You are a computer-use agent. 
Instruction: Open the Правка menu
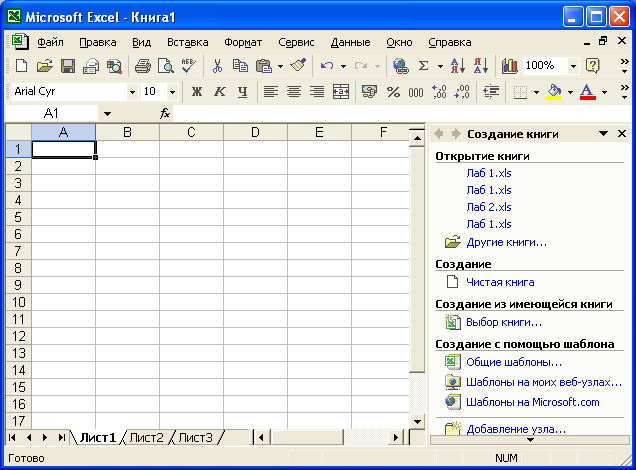[98, 42]
